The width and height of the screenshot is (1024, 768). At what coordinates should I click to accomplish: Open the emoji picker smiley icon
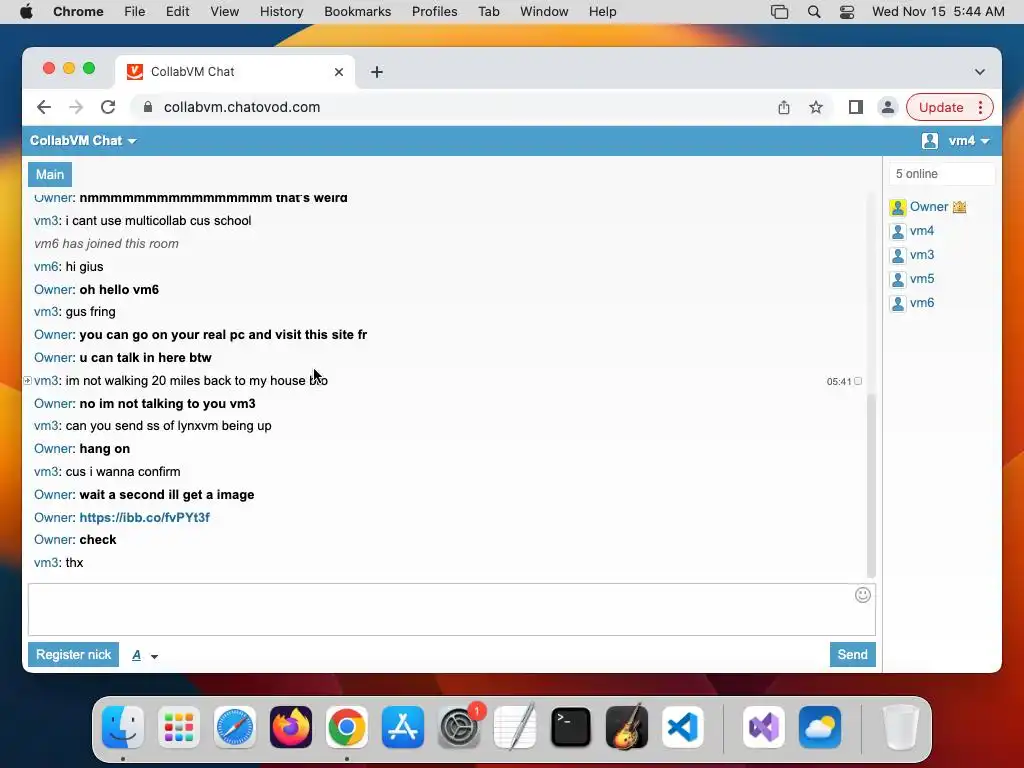tap(862, 595)
